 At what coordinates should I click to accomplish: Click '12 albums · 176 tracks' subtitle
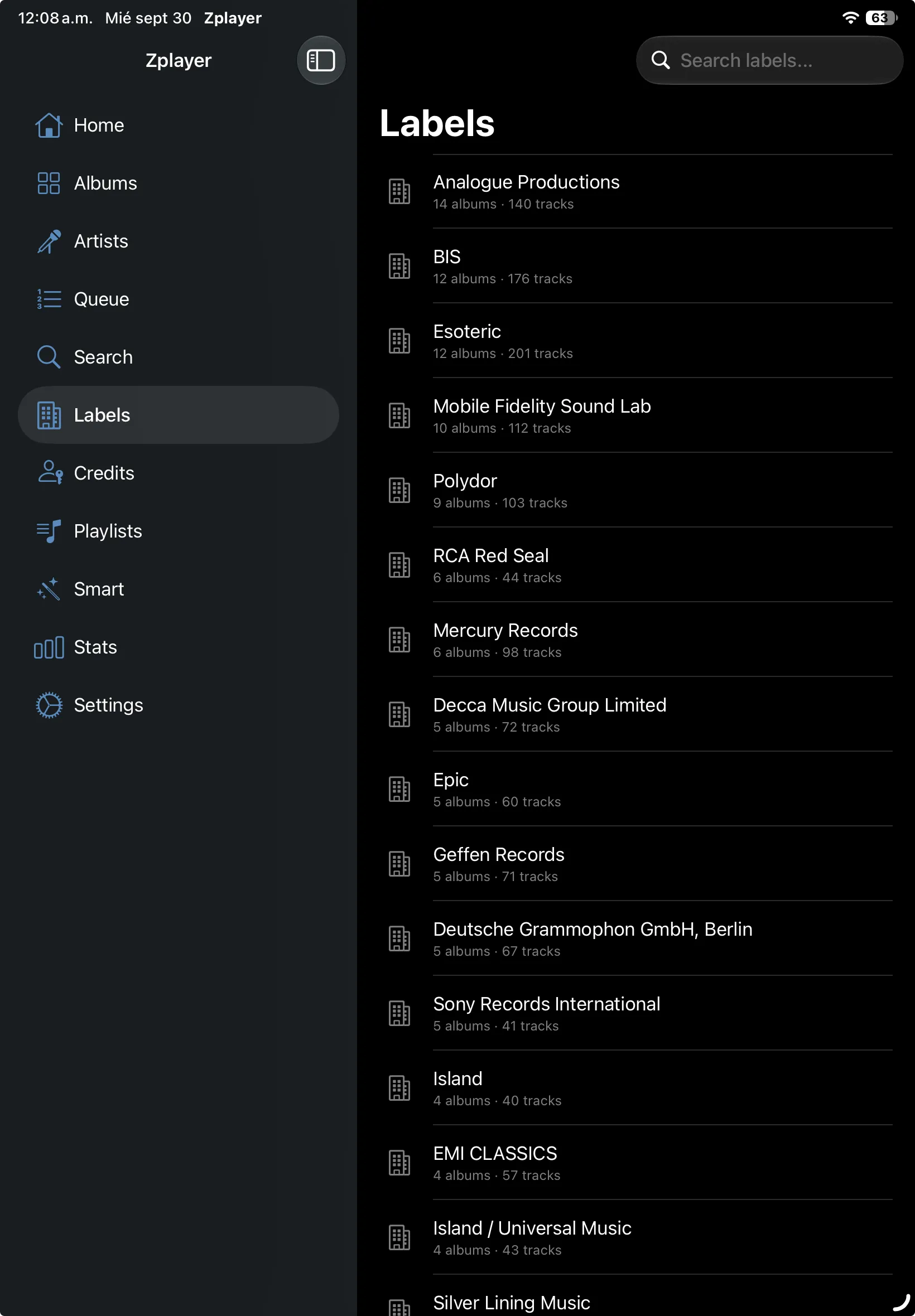click(502, 279)
